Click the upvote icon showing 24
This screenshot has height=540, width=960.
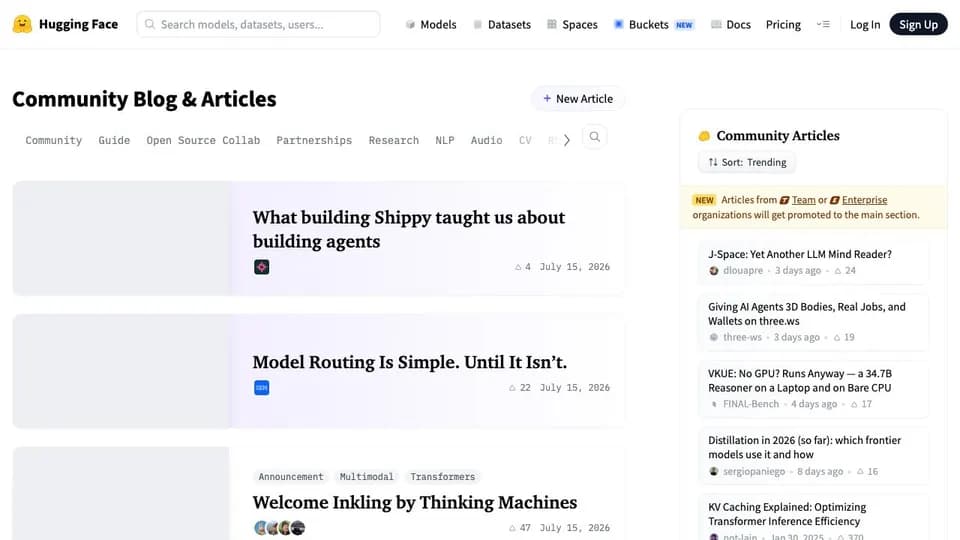click(838, 271)
